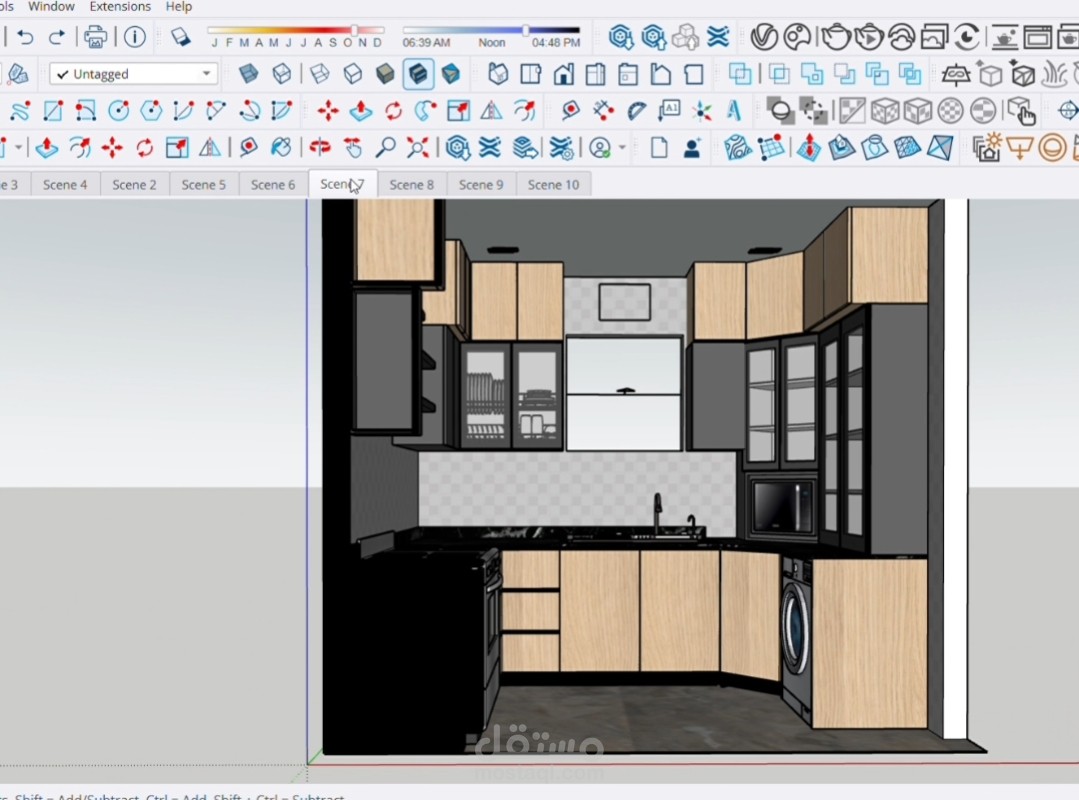Select Sandbox Smoove tool
This screenshot has width=1079, height=800.
(x=809, y=147)
